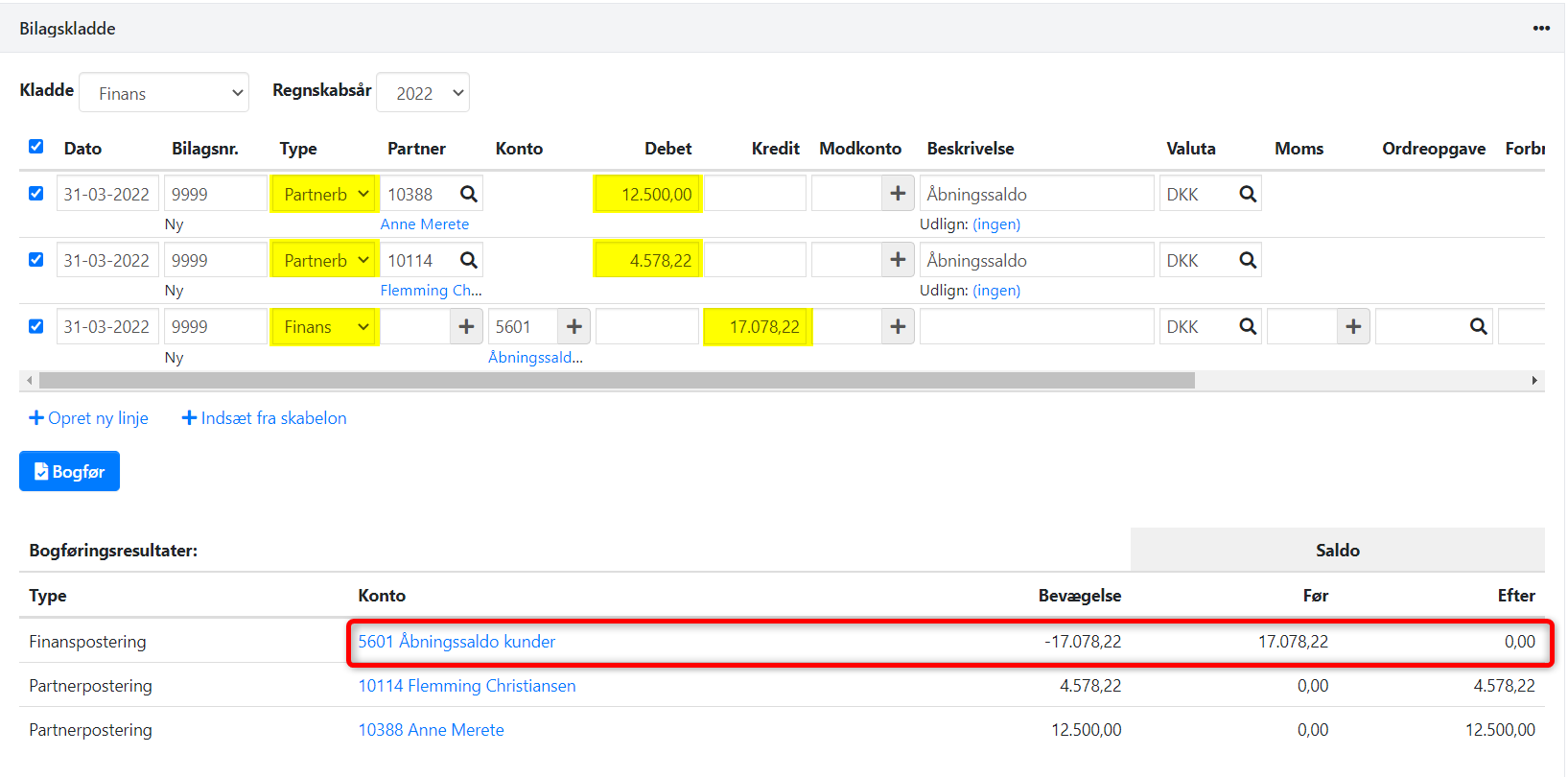1568x777 pixels.
Task: Click Beskrivelse field in the Anne Merete row
Action: click(1037, 194)
